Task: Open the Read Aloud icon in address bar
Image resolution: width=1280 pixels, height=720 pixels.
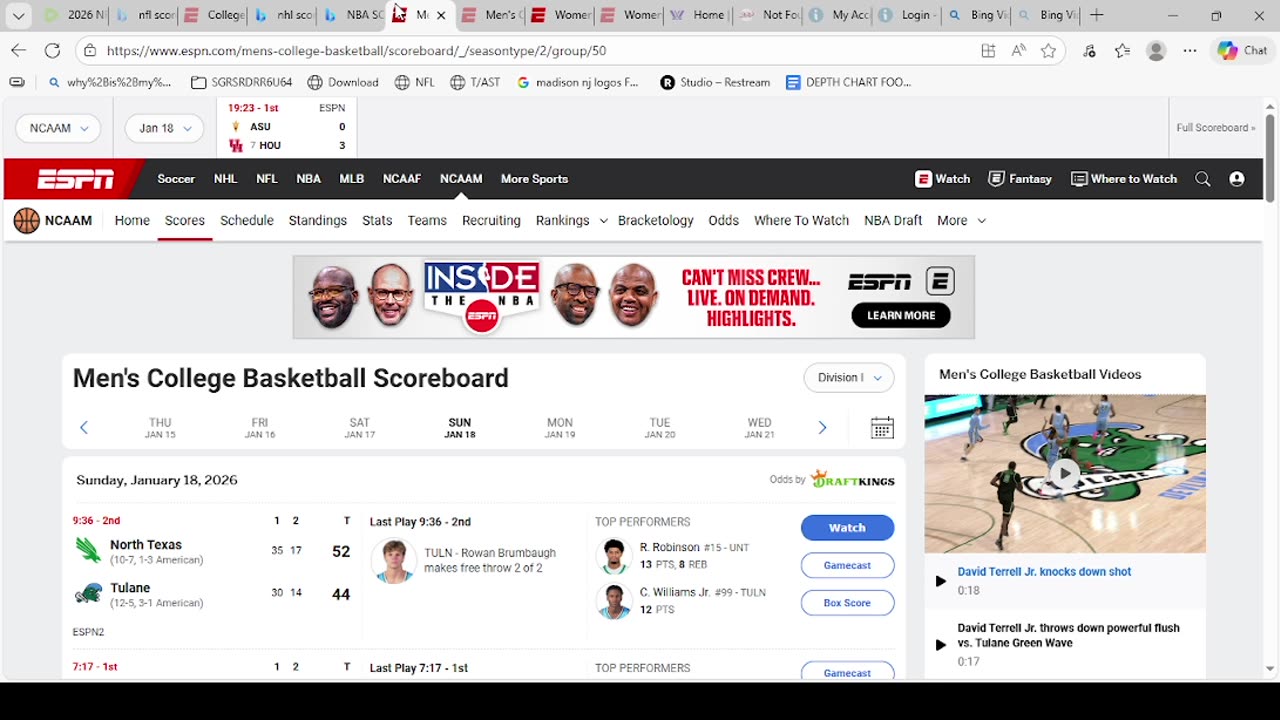Action: pyautogui.click(x=1018, y=50)
